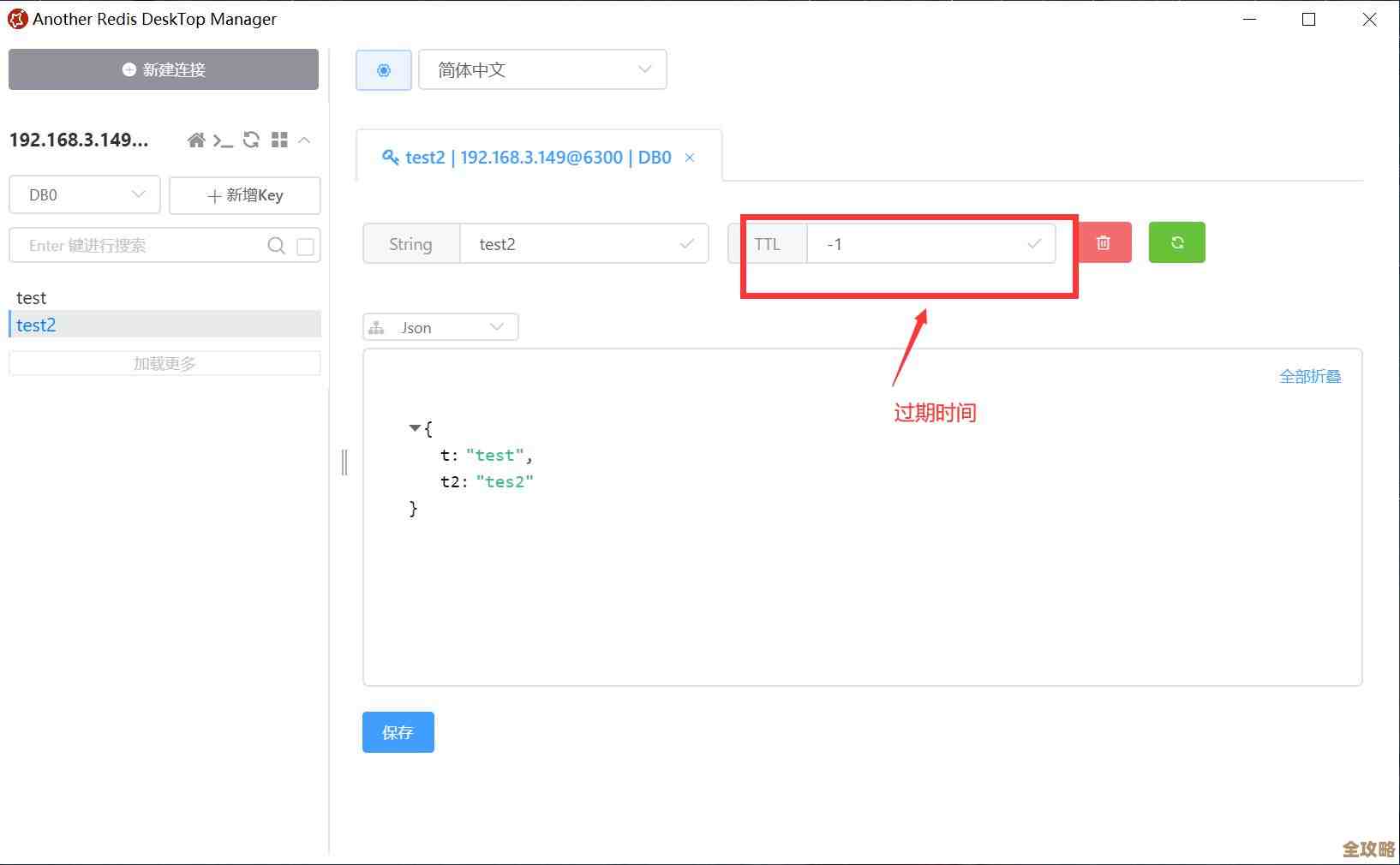
Task: Open the DB0 database dropdown
Action: tap(83, 194)
